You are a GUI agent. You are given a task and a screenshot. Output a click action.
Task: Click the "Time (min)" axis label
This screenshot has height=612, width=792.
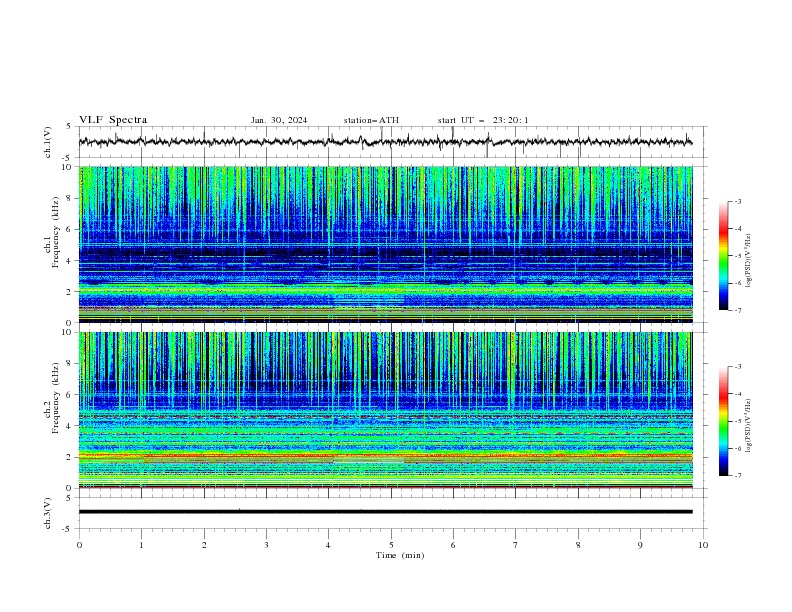pyautogui.click(x=400, y=555)
